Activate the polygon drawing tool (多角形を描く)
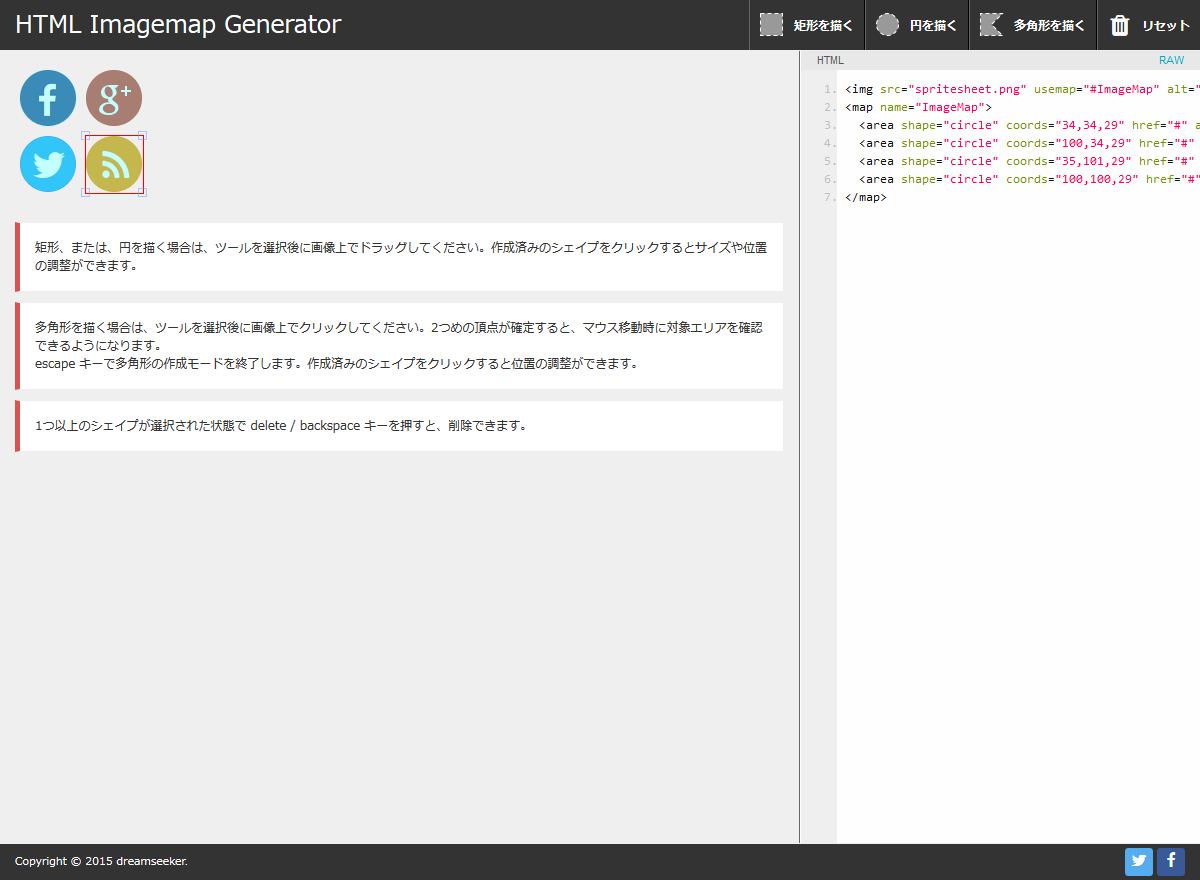The image size is (1200, 880). pyautogui.click(x=1033, y=25)
